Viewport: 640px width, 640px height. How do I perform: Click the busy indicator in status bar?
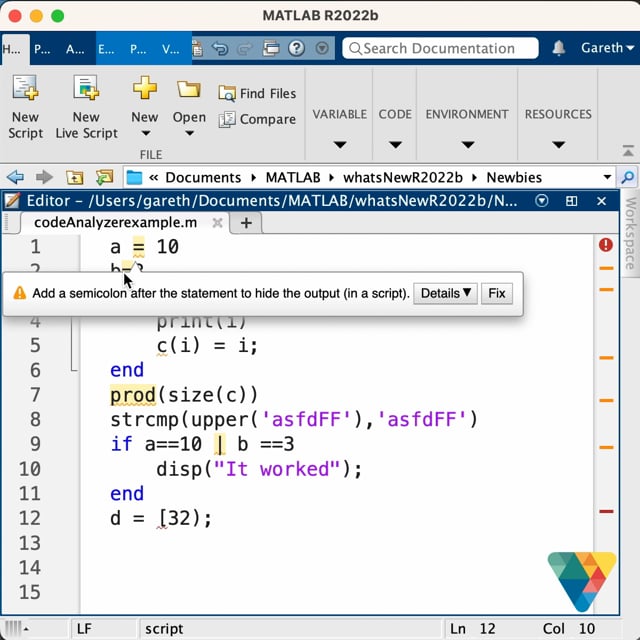[x=15, y=629]
